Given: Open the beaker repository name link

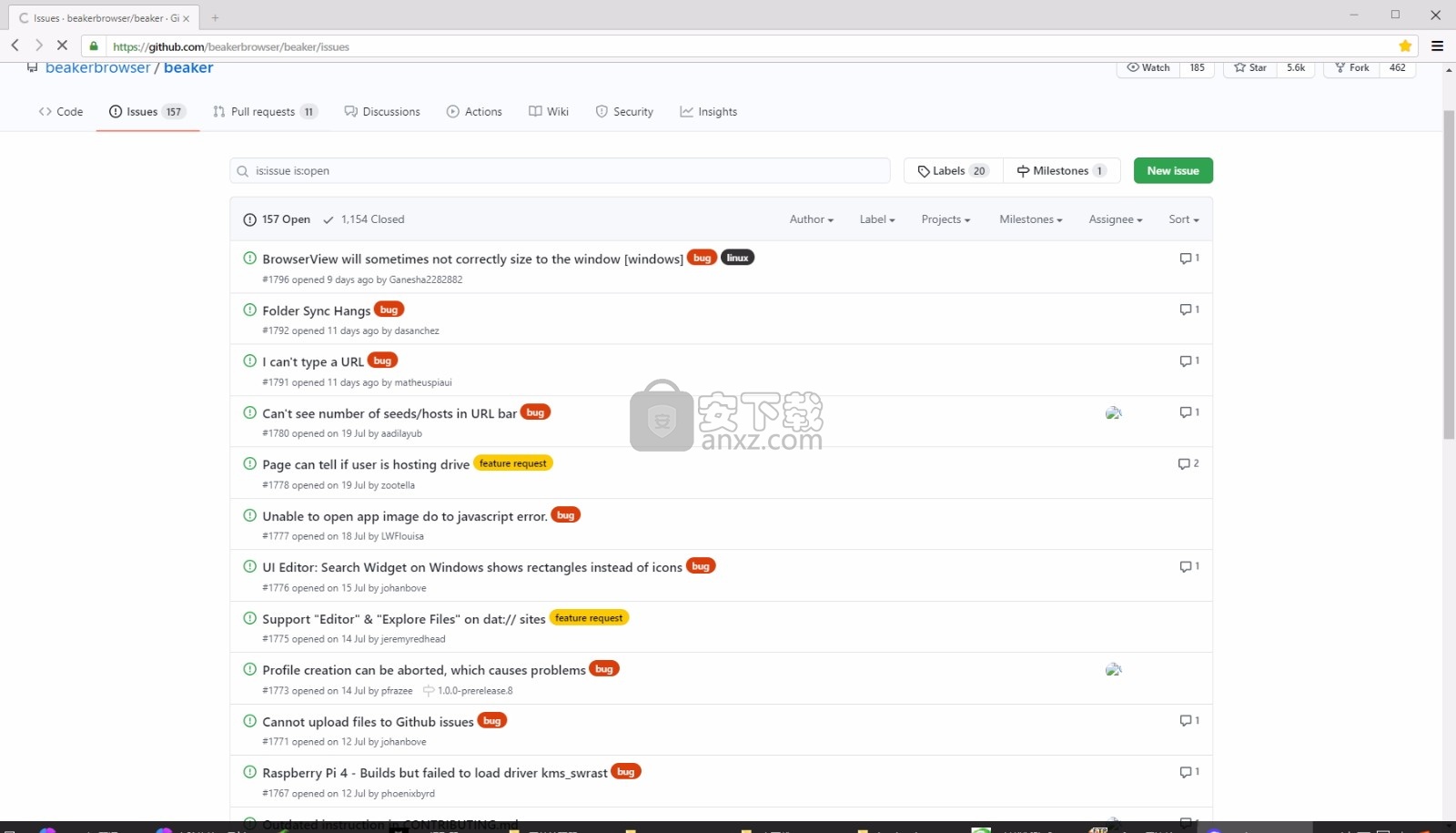Looking at the screenshot, I should (188, 68).
